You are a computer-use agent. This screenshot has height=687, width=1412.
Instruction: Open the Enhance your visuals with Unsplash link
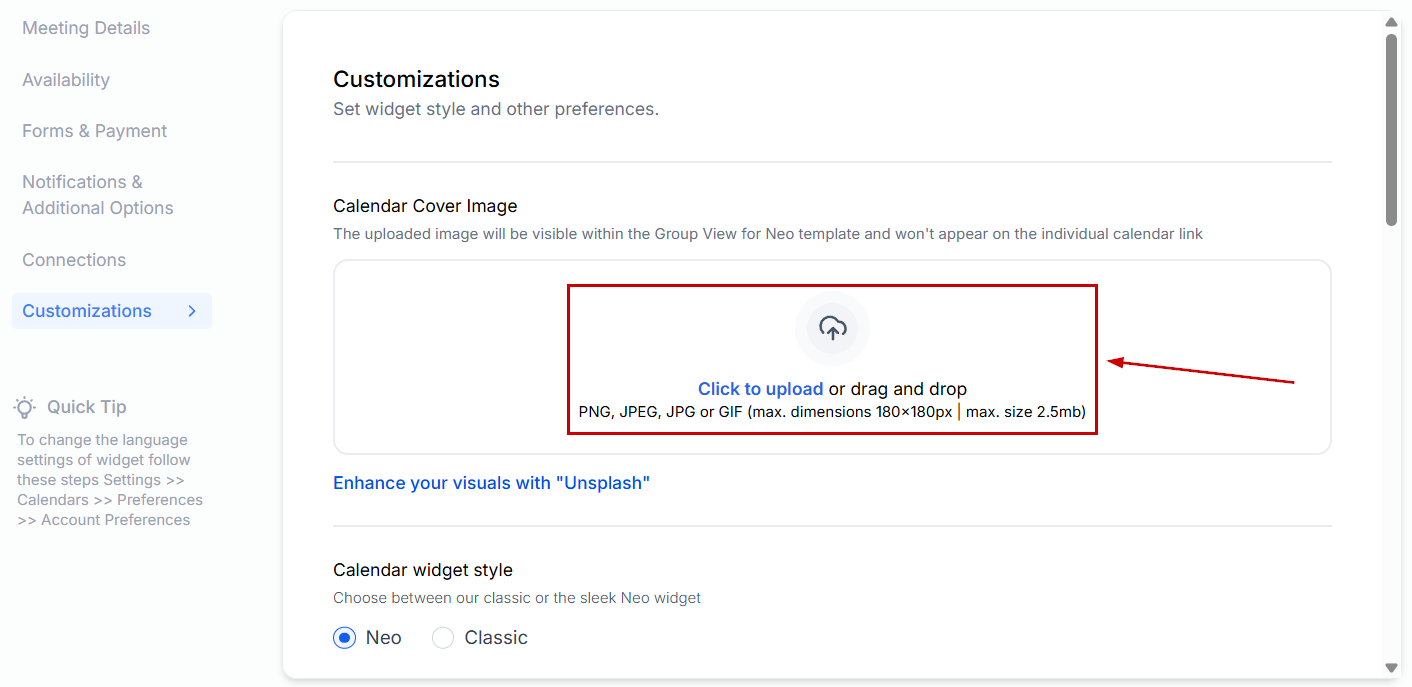pyautogui.click(x=492, y=483)
